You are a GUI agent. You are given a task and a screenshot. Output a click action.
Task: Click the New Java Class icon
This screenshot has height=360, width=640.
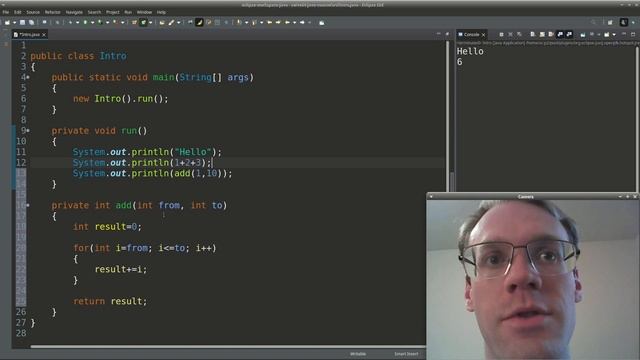click(x=143, y=22)
